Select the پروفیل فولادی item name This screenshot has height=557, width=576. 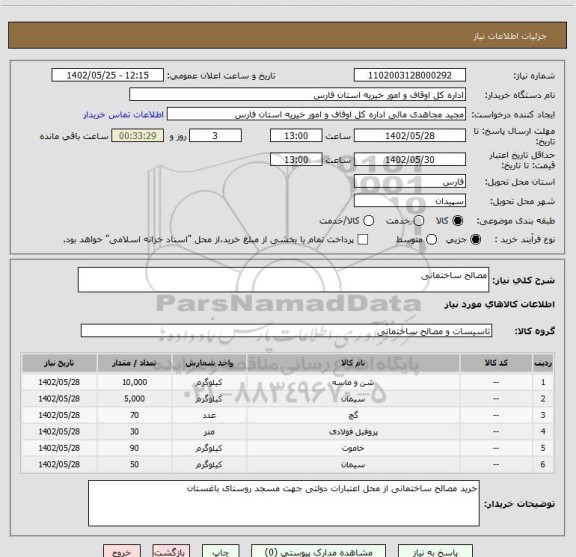pyautogui.click(x=353, y=432)
